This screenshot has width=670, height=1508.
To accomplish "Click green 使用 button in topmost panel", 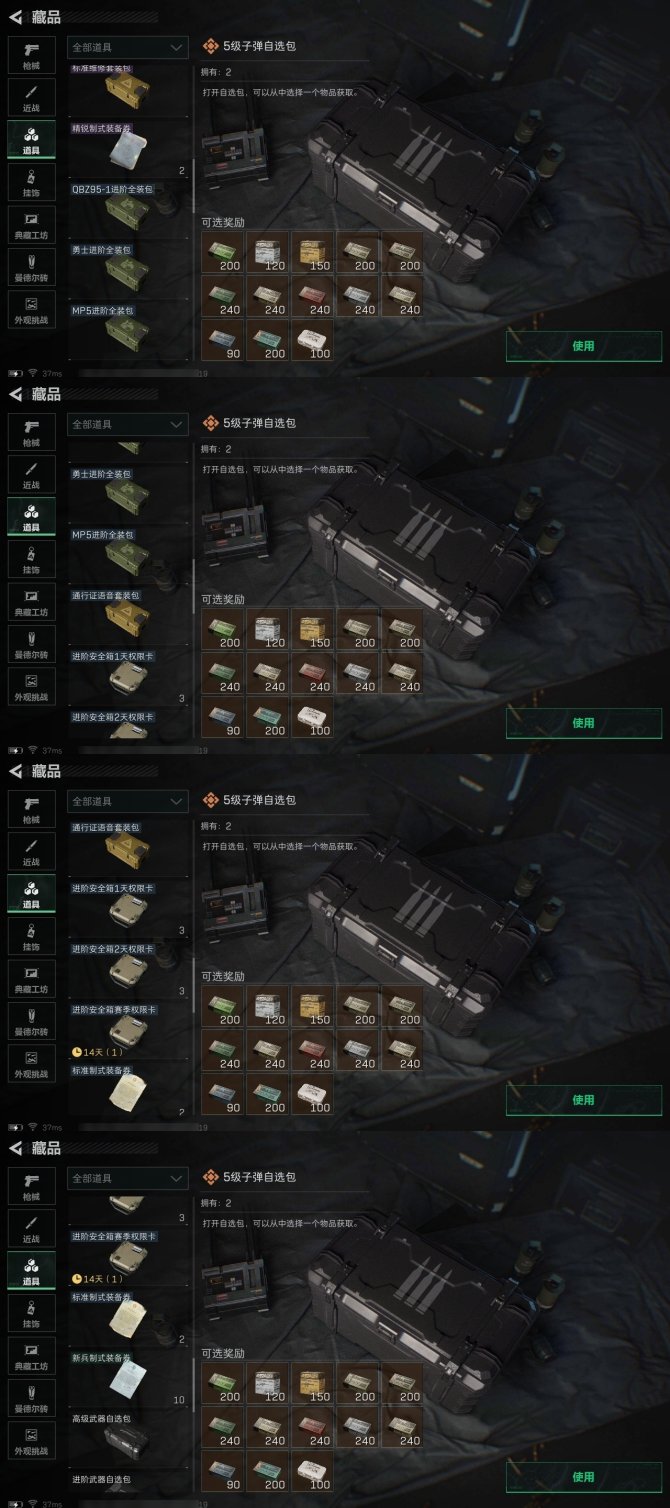I will (583, 346).
